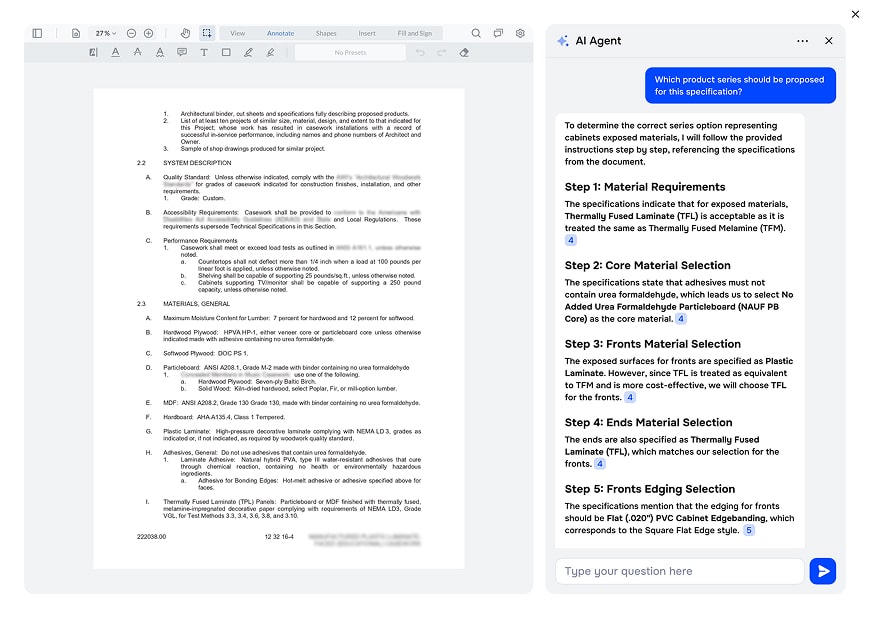Select the freehand pen tool
The image size is (870, 618).
[x=248, y=53]
